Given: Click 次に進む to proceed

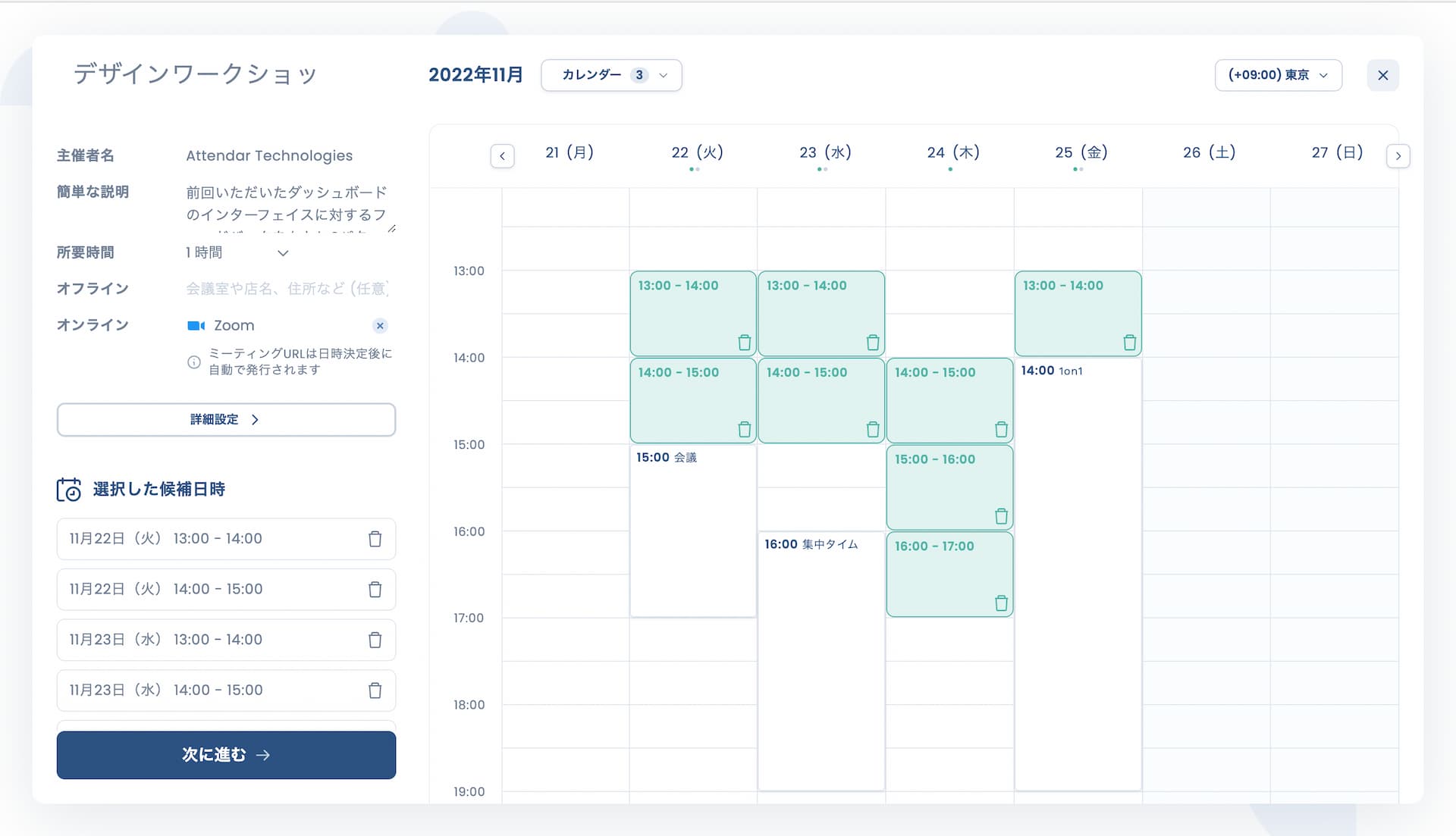Looking at the screenshot, I should pyautogui.click(x=226, y=755).
